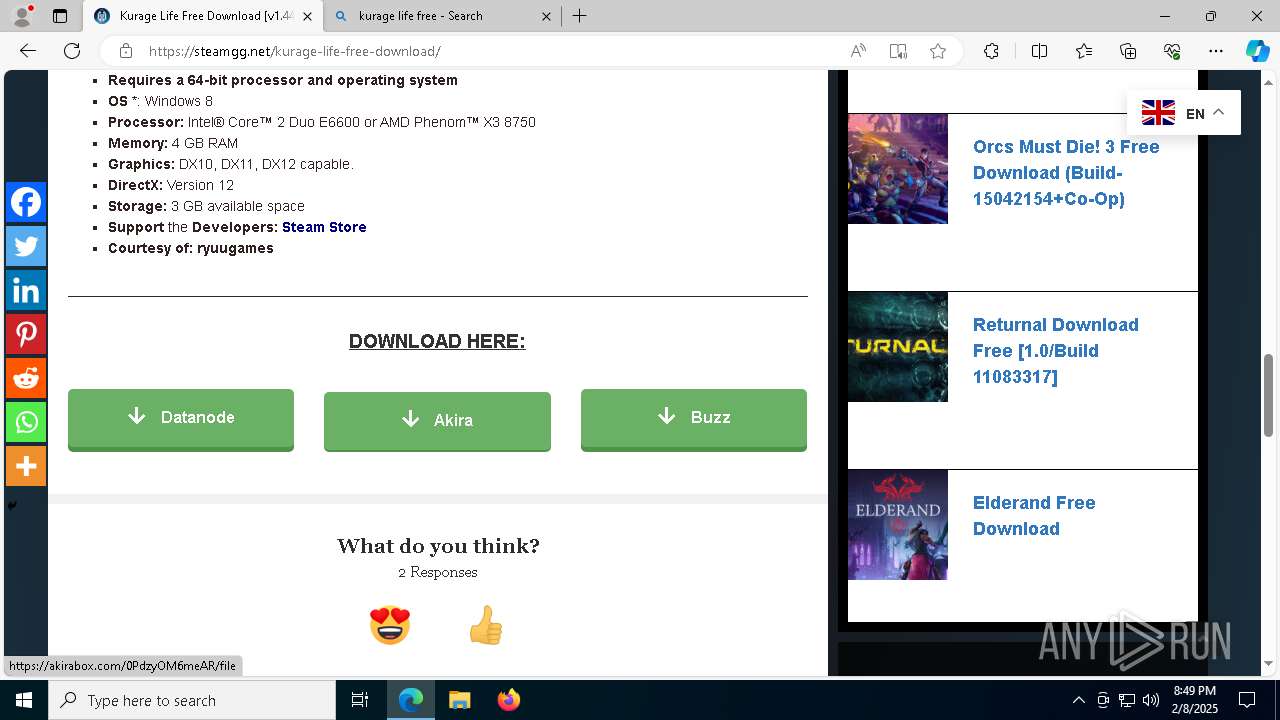Screen dimensions: 1280x720
Task: View site information lock icon
Action: (x=125, y=51)
